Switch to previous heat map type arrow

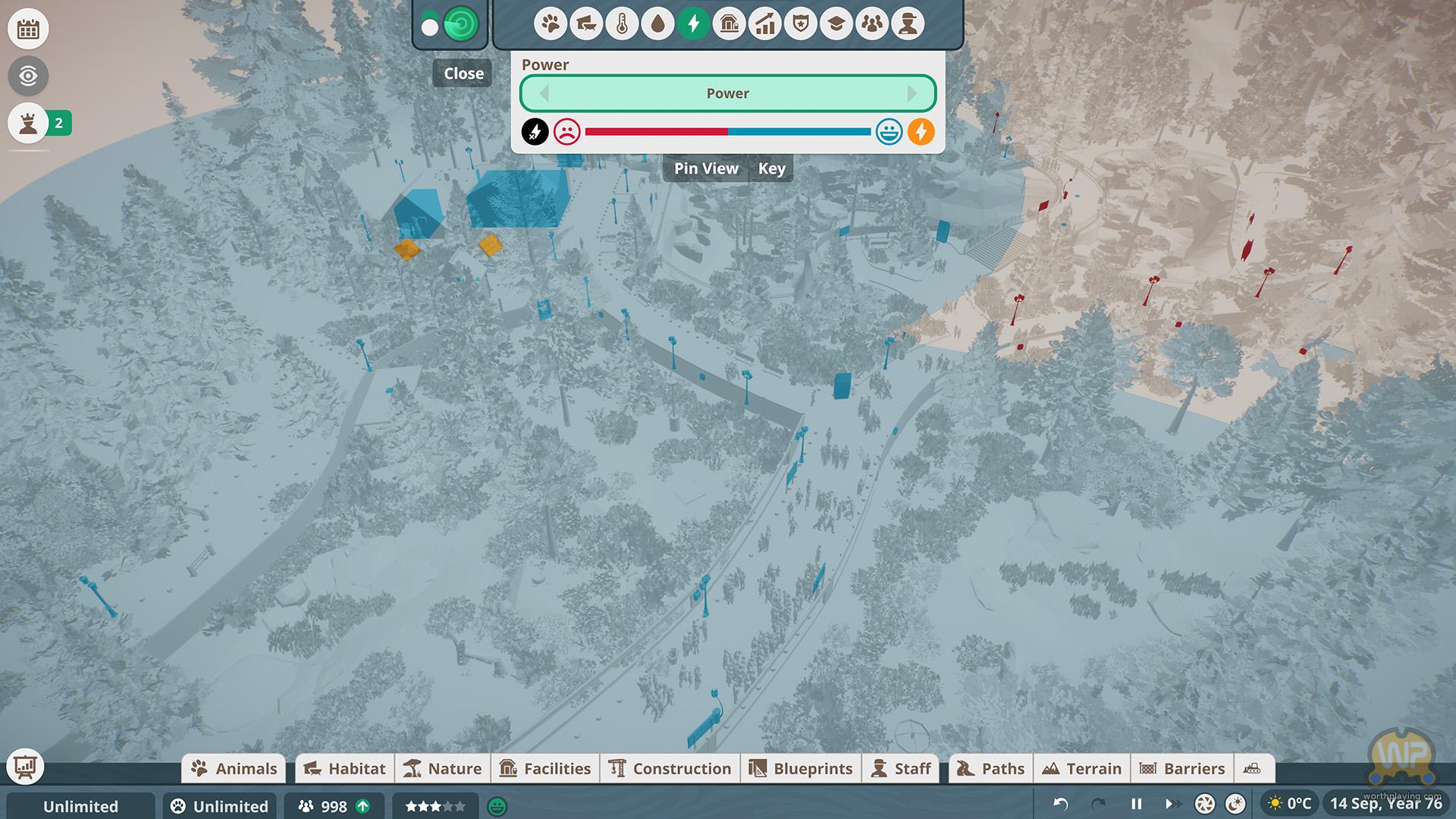click(544, 93)
